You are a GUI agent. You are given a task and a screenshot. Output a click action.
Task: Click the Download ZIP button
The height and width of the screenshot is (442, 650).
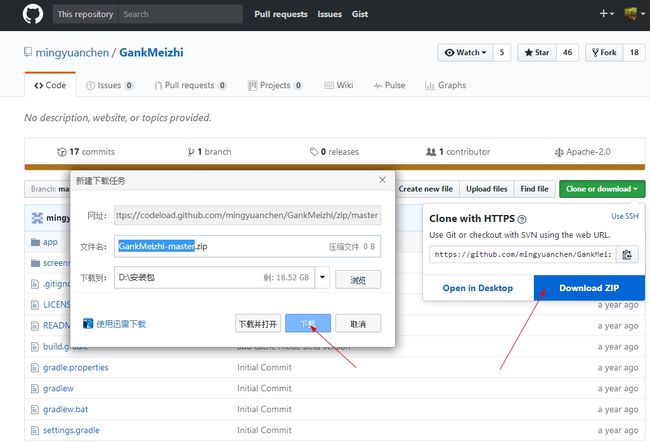click(589, 288)
